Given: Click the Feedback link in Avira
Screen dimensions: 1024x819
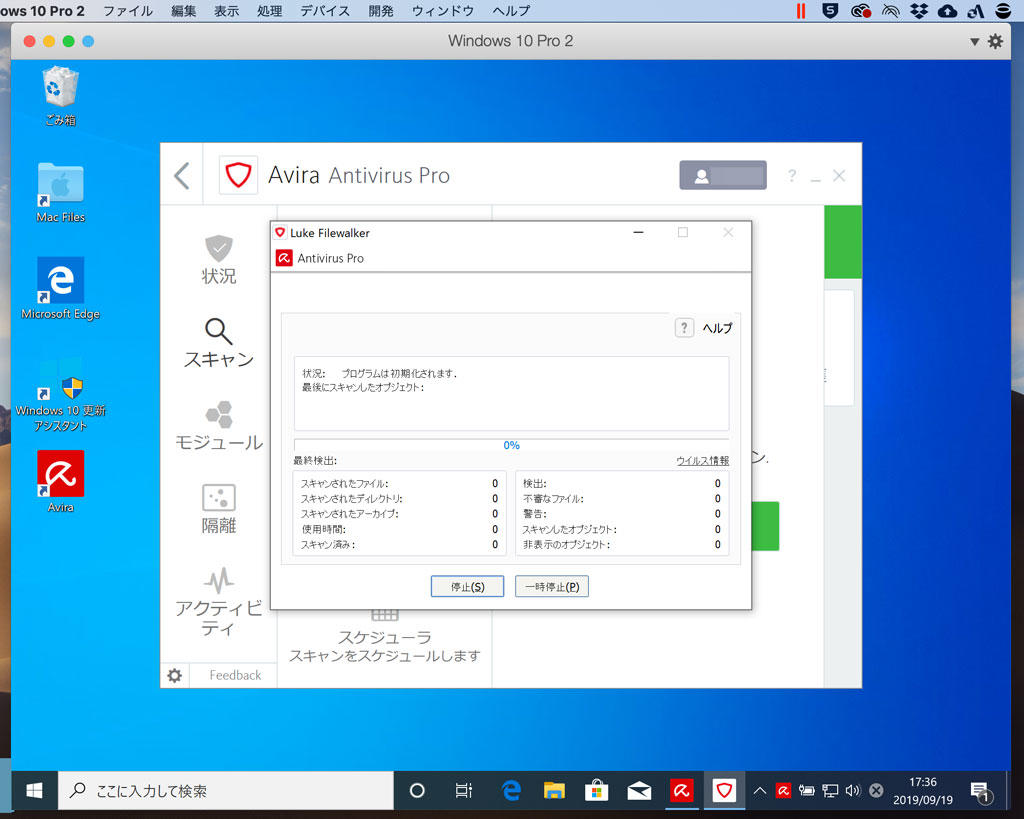Looking at the screenshot, I should [x=235, y=675].
